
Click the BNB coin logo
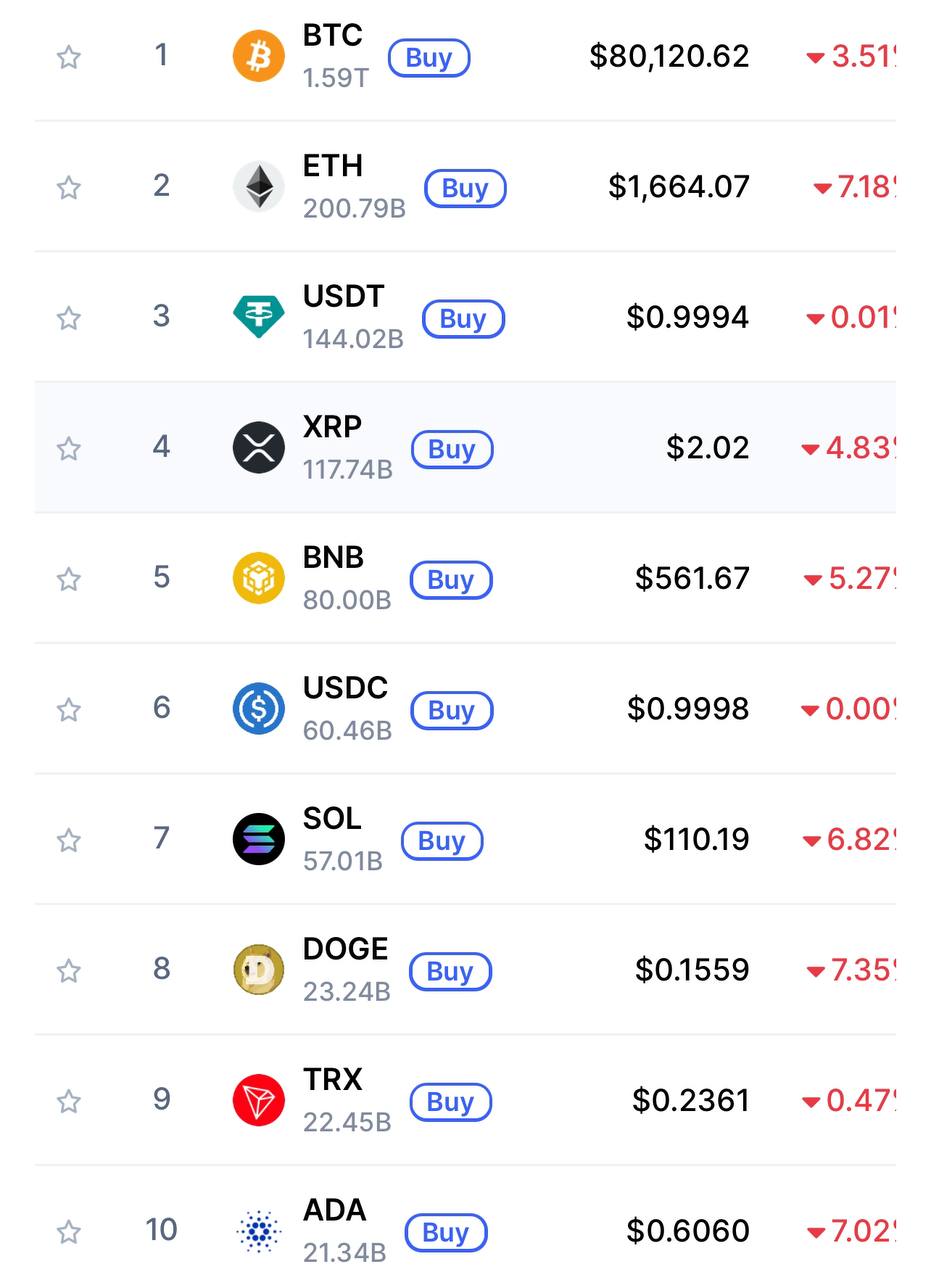click(x=258, y=578)
